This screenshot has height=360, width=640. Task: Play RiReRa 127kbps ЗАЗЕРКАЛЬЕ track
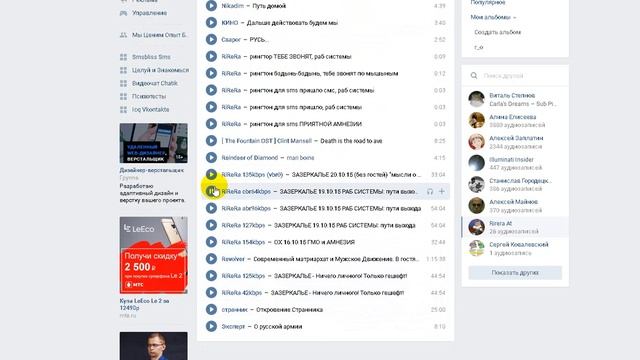click(211, 225)
